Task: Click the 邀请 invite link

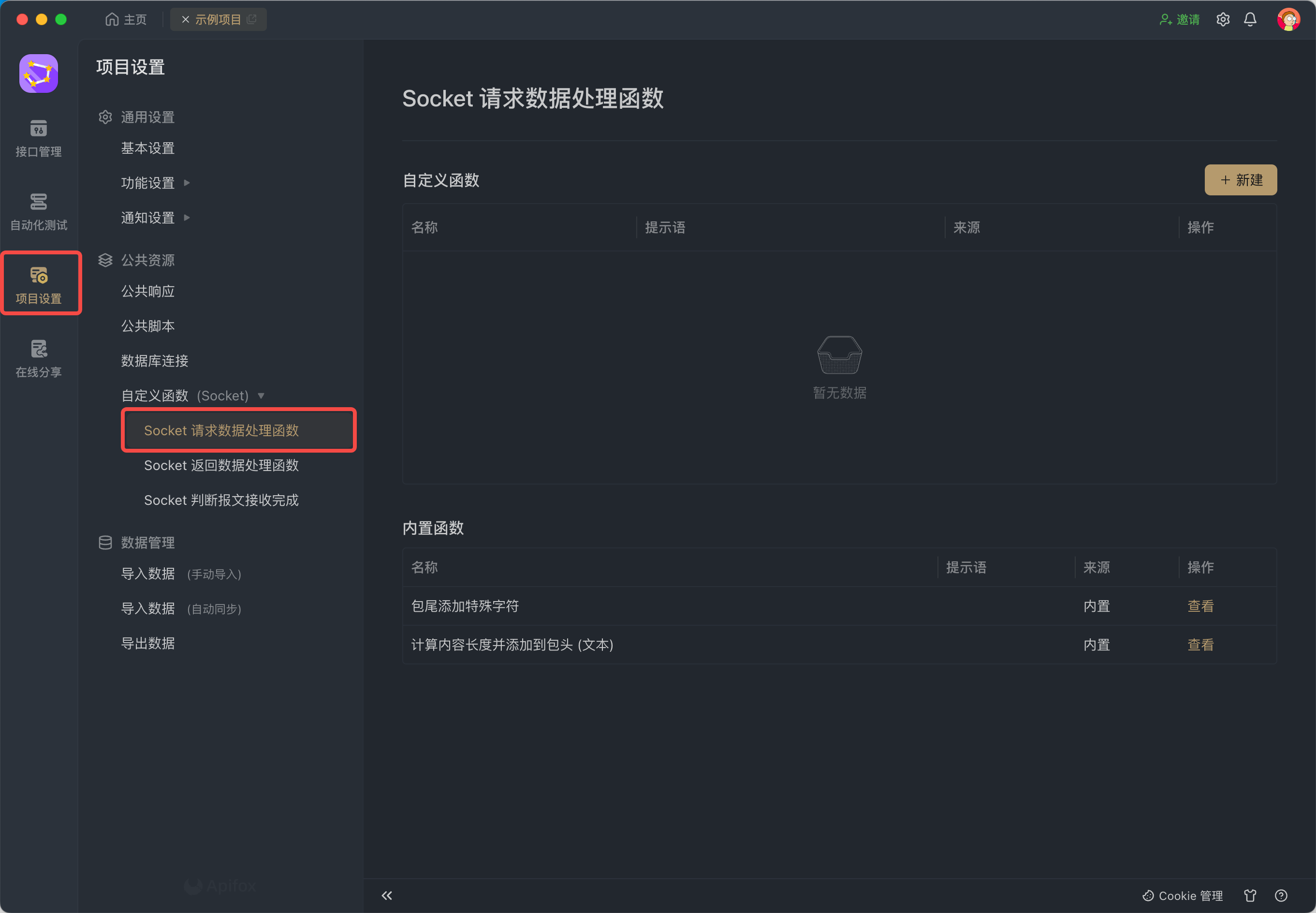Action: (1179, 19)
